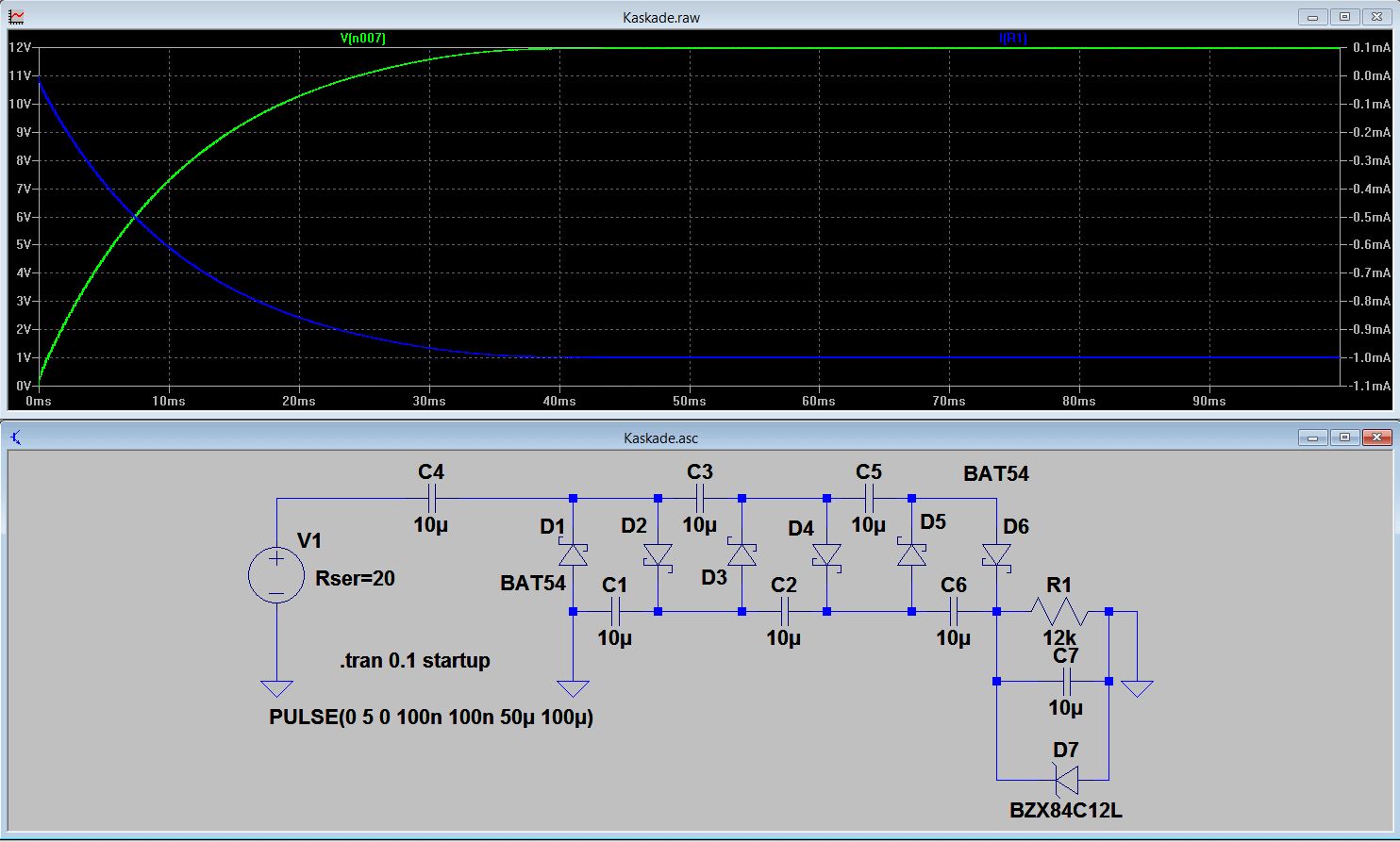Viewport: 1400px width, 842px height.
Task: Activate the Kaskade.raw title bar
Action: 661,17
